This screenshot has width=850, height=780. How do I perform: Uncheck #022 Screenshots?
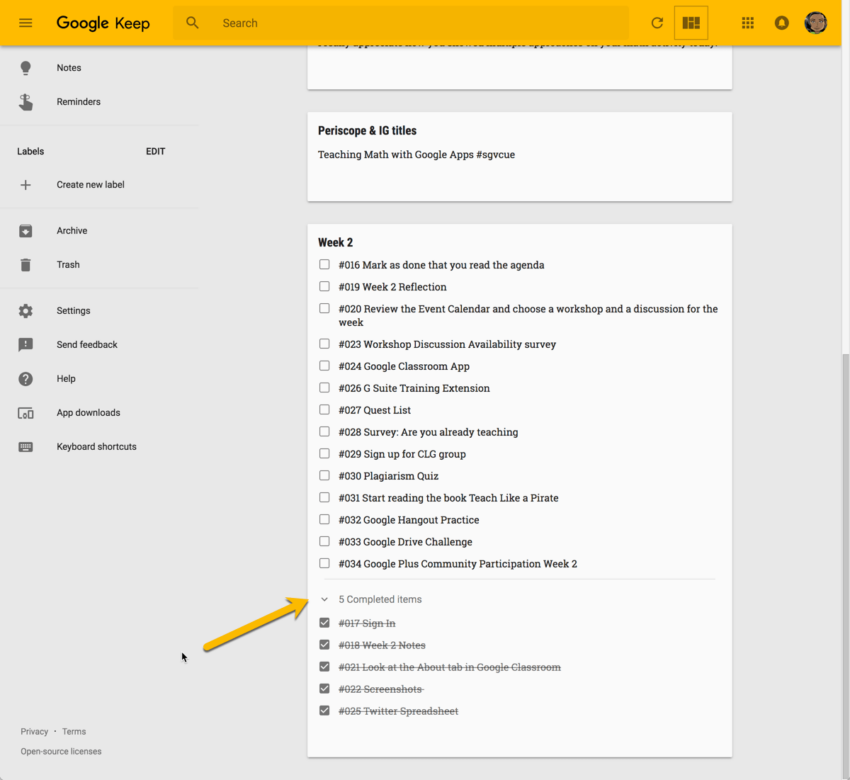(x=324, y=689)
